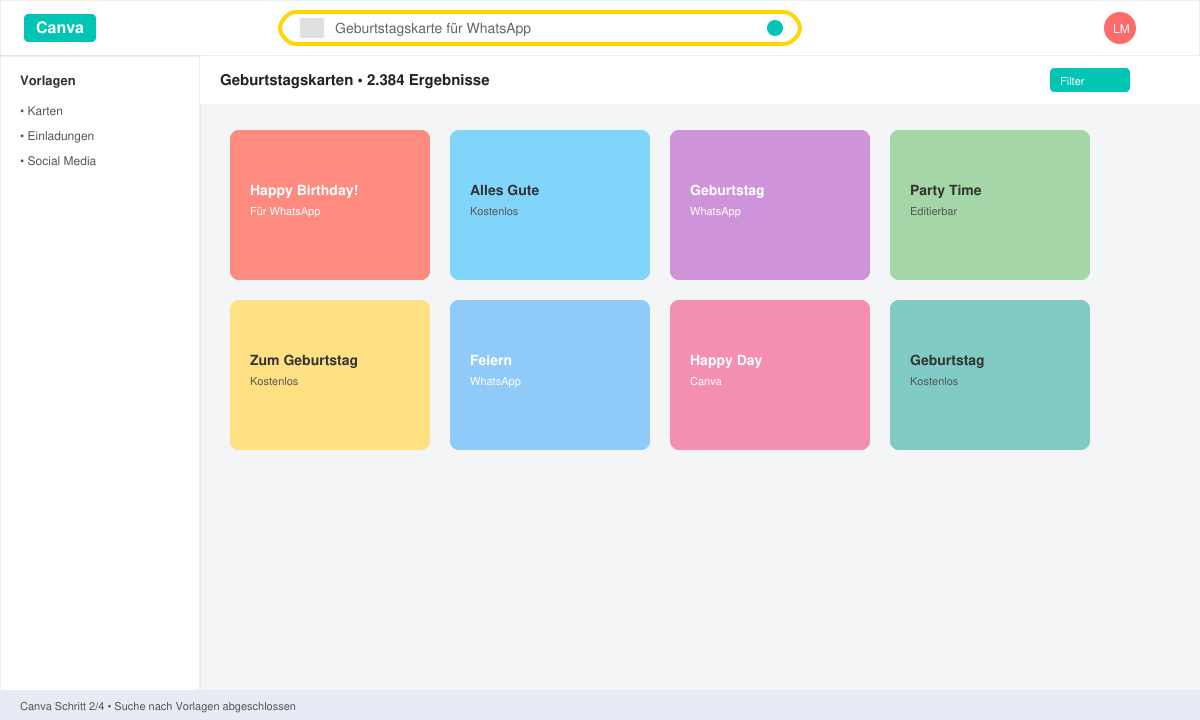Click the Canva logo

(x=60, y=28)
